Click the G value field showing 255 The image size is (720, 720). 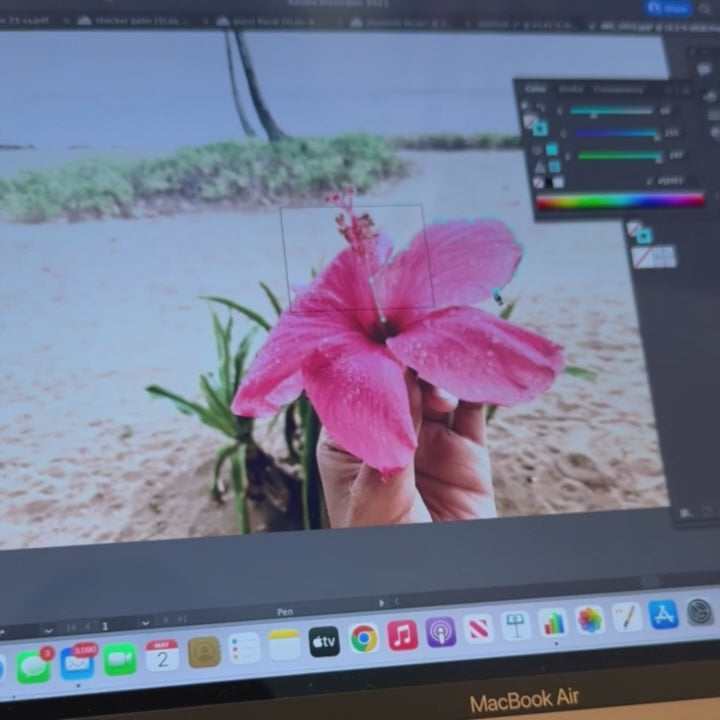pos(671,133)
